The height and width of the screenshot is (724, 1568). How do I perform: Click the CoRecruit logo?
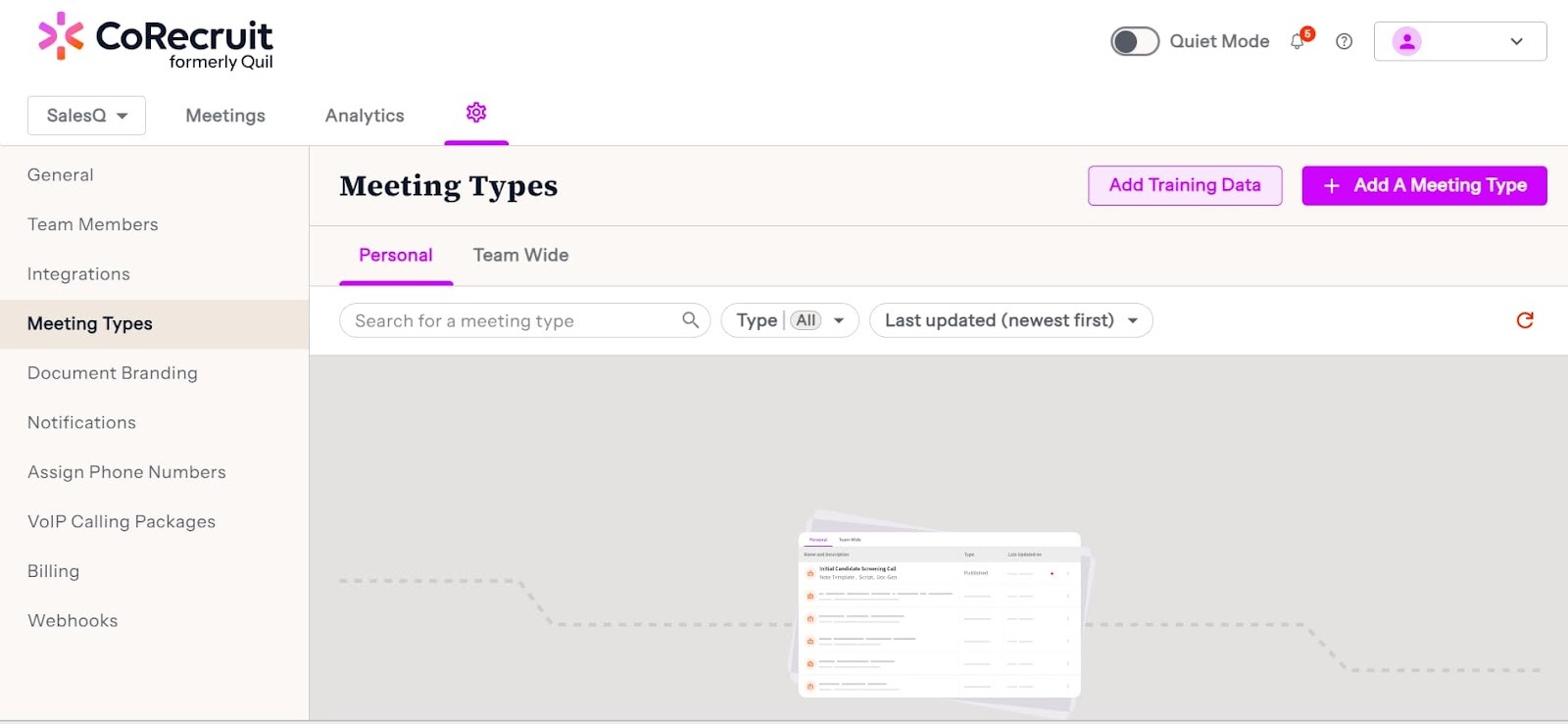[156, 41]
